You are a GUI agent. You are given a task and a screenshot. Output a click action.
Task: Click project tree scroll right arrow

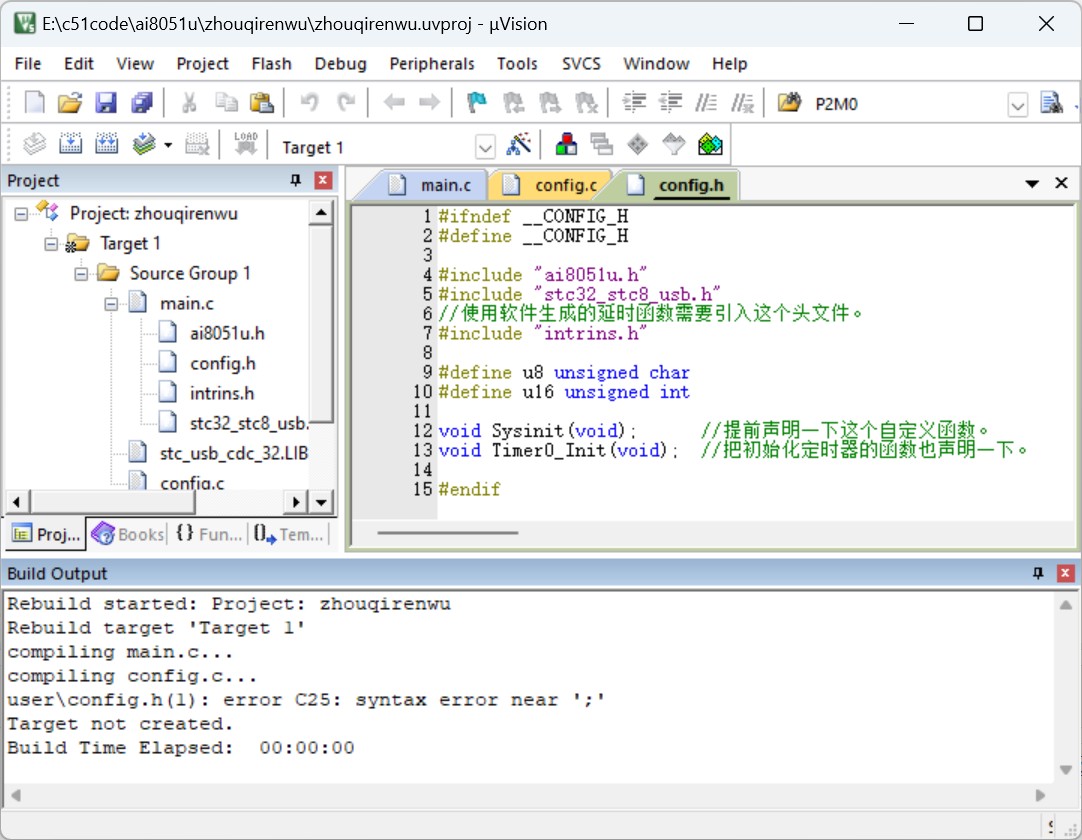pyautogui.click(x=295, y=502)
